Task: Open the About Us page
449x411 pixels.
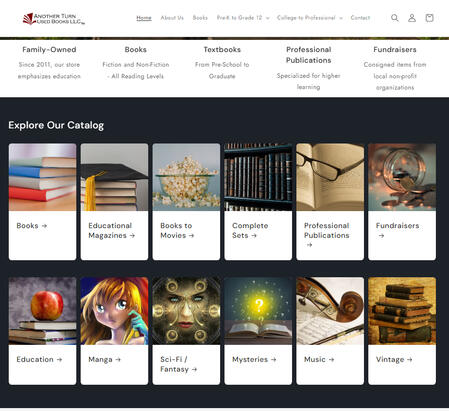Action: click(x=172, y=18)
